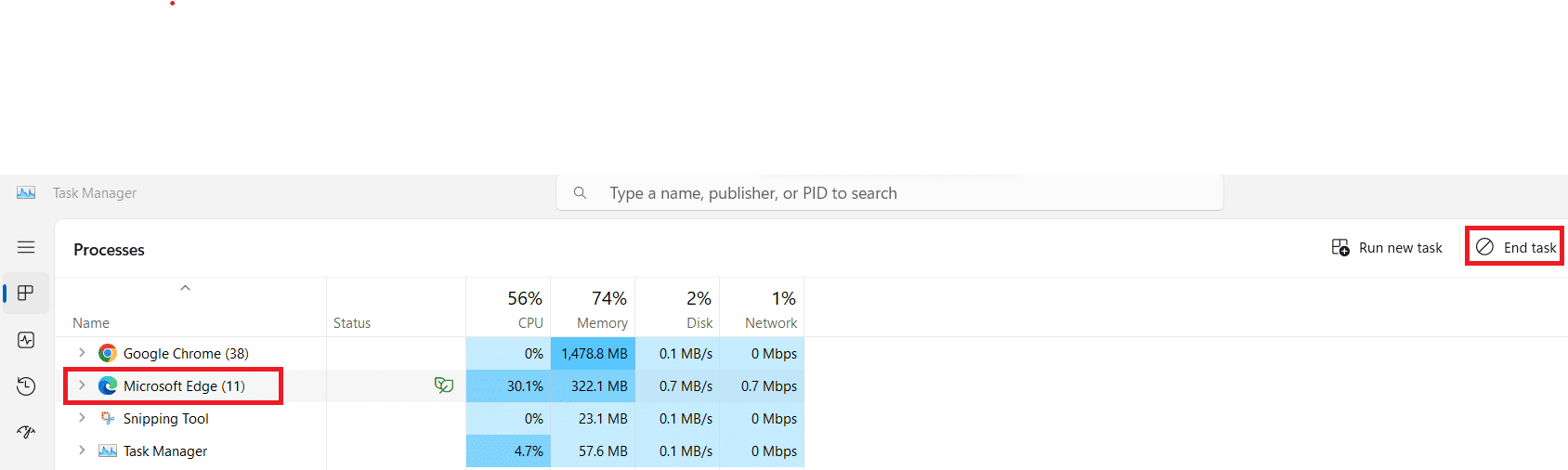Click the Task Manager icon in process list
The height and width of the screenshot is (470, 1568).
[x=108, y=450]
